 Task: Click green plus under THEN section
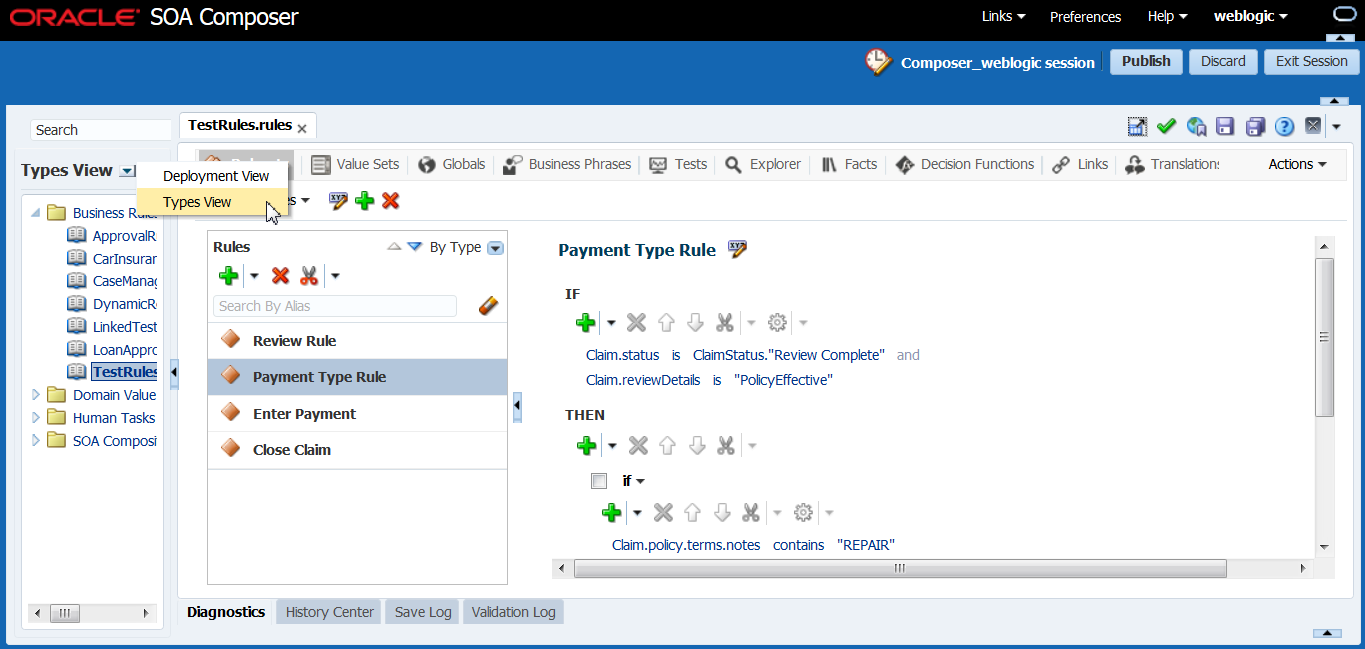point(587,445)
